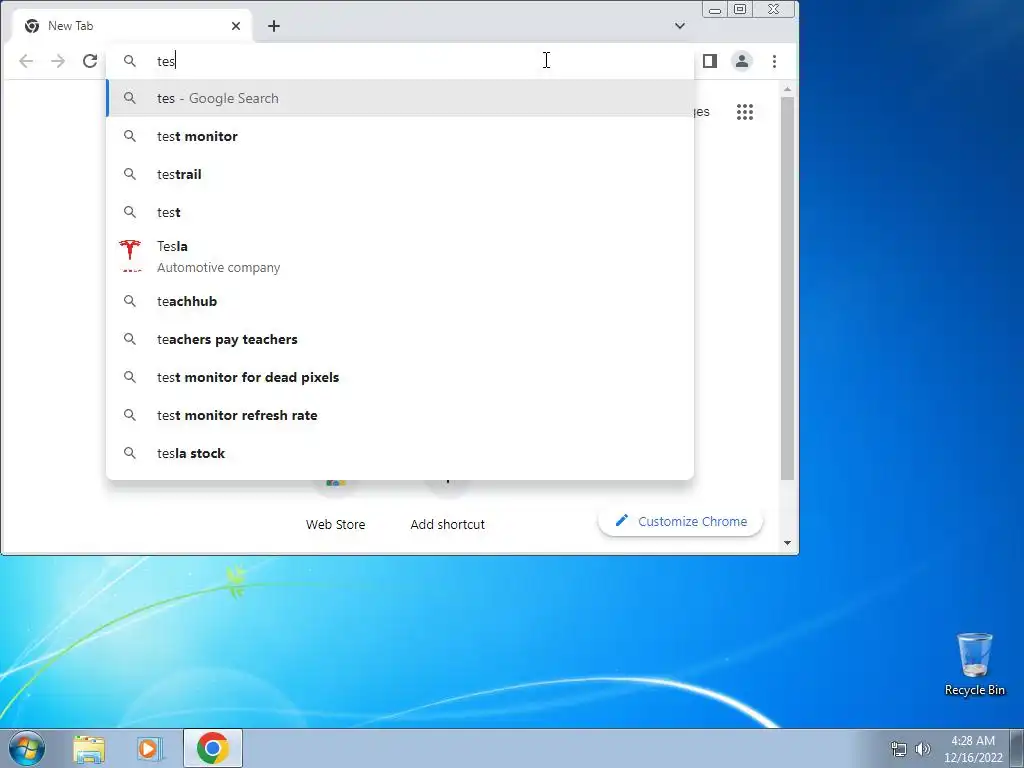Click the page vertical scrollbar thumb
Viewport: 1024px width, 768px height.
(787, 287)
